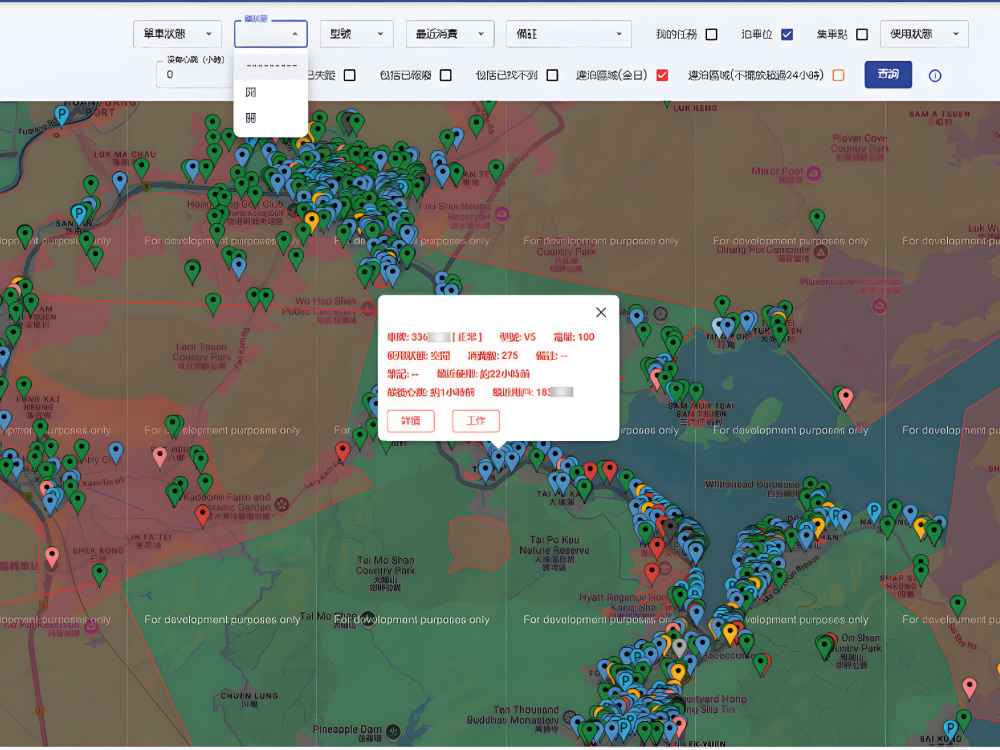Select the green marker below Shap Sz Heung label
This screenshot has height=750, width=1000.
pyautogui.click(x=958, y=606)
